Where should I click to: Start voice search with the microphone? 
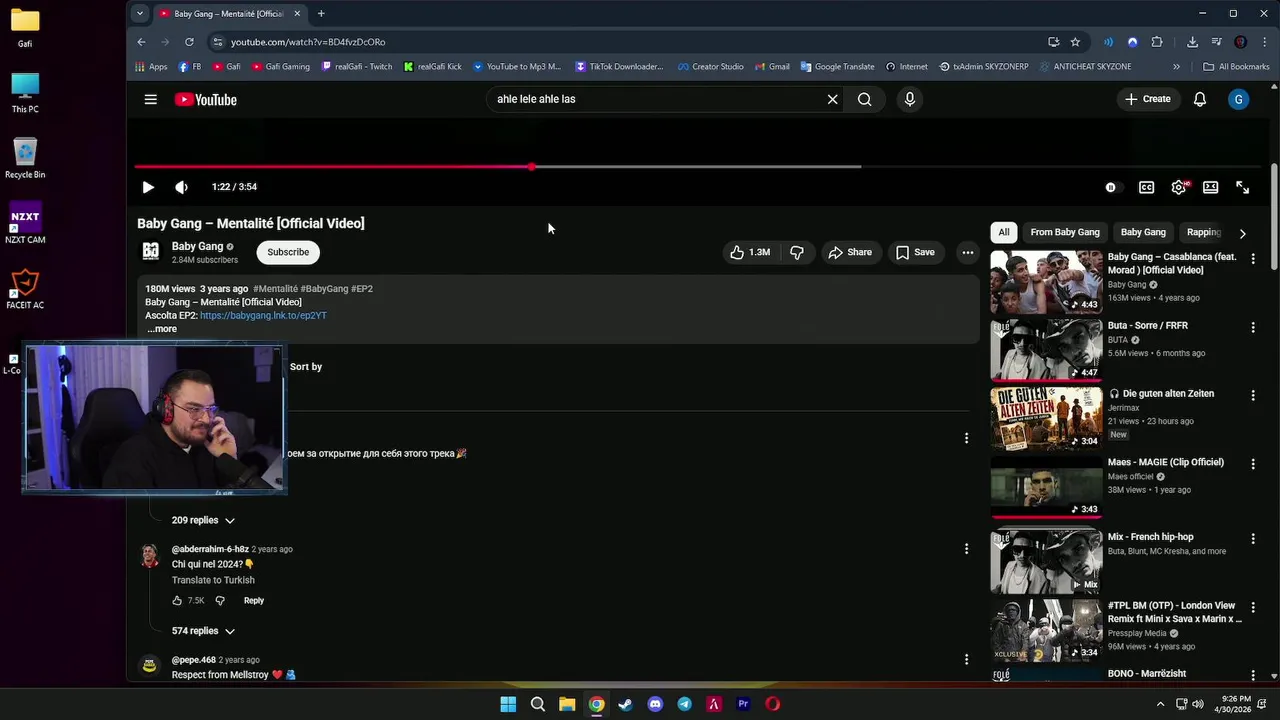tap(909, 99)
